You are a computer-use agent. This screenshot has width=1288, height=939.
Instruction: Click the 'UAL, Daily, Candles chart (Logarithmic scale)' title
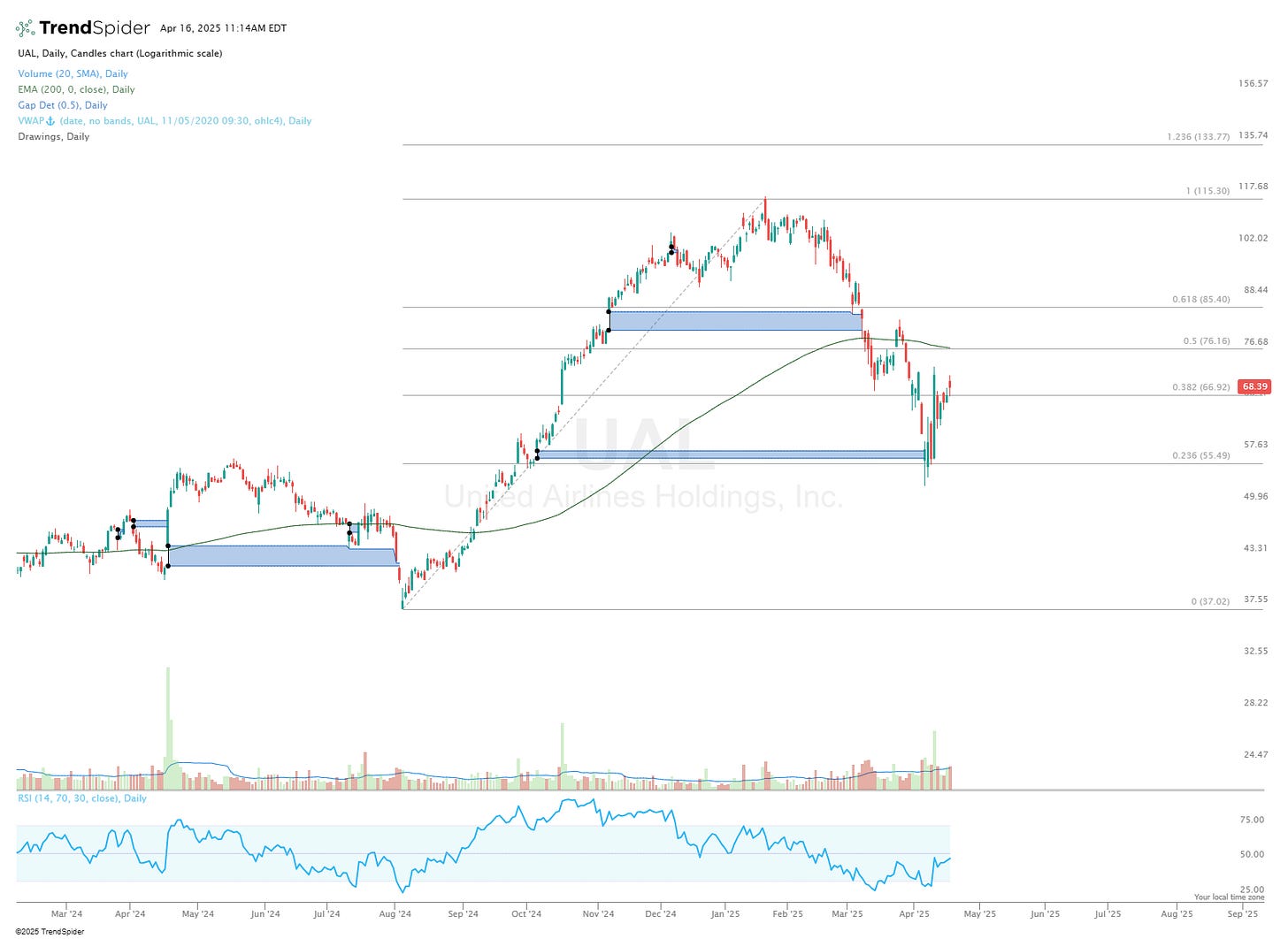pyautogui.click(x=120, y=53)
